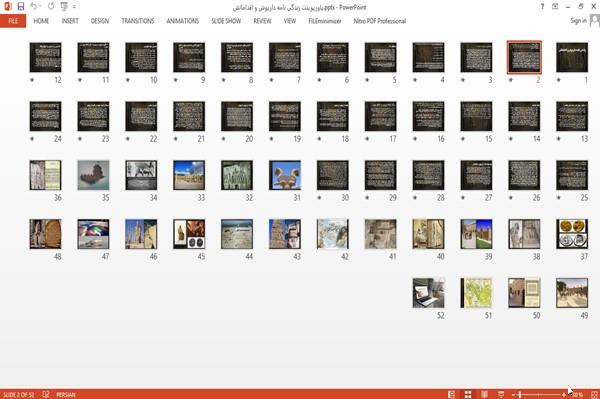Click transition star icon under slide 30
Image resolution: width=600 pixels, height=399 pixels.
point(319,198)
